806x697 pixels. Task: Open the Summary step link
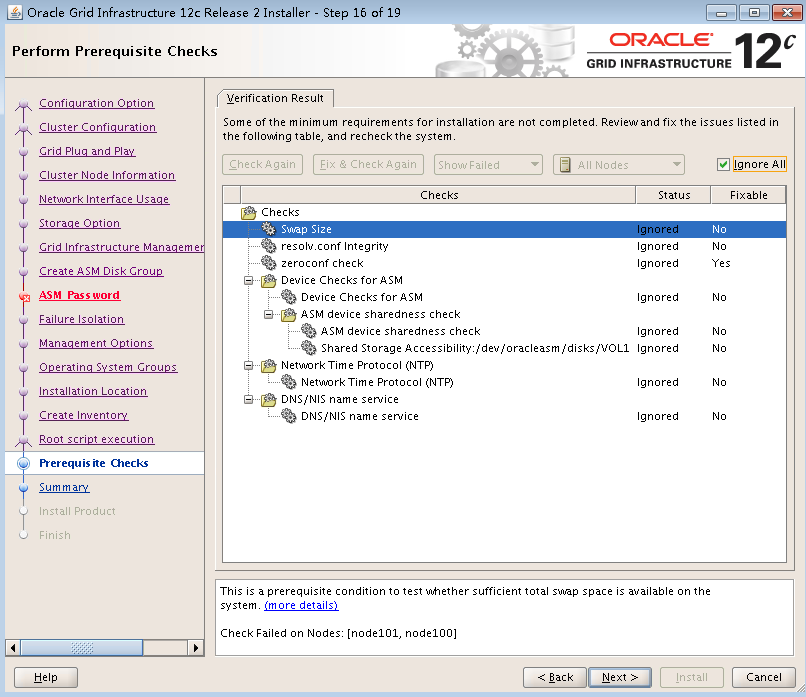(x=64, y=487)
